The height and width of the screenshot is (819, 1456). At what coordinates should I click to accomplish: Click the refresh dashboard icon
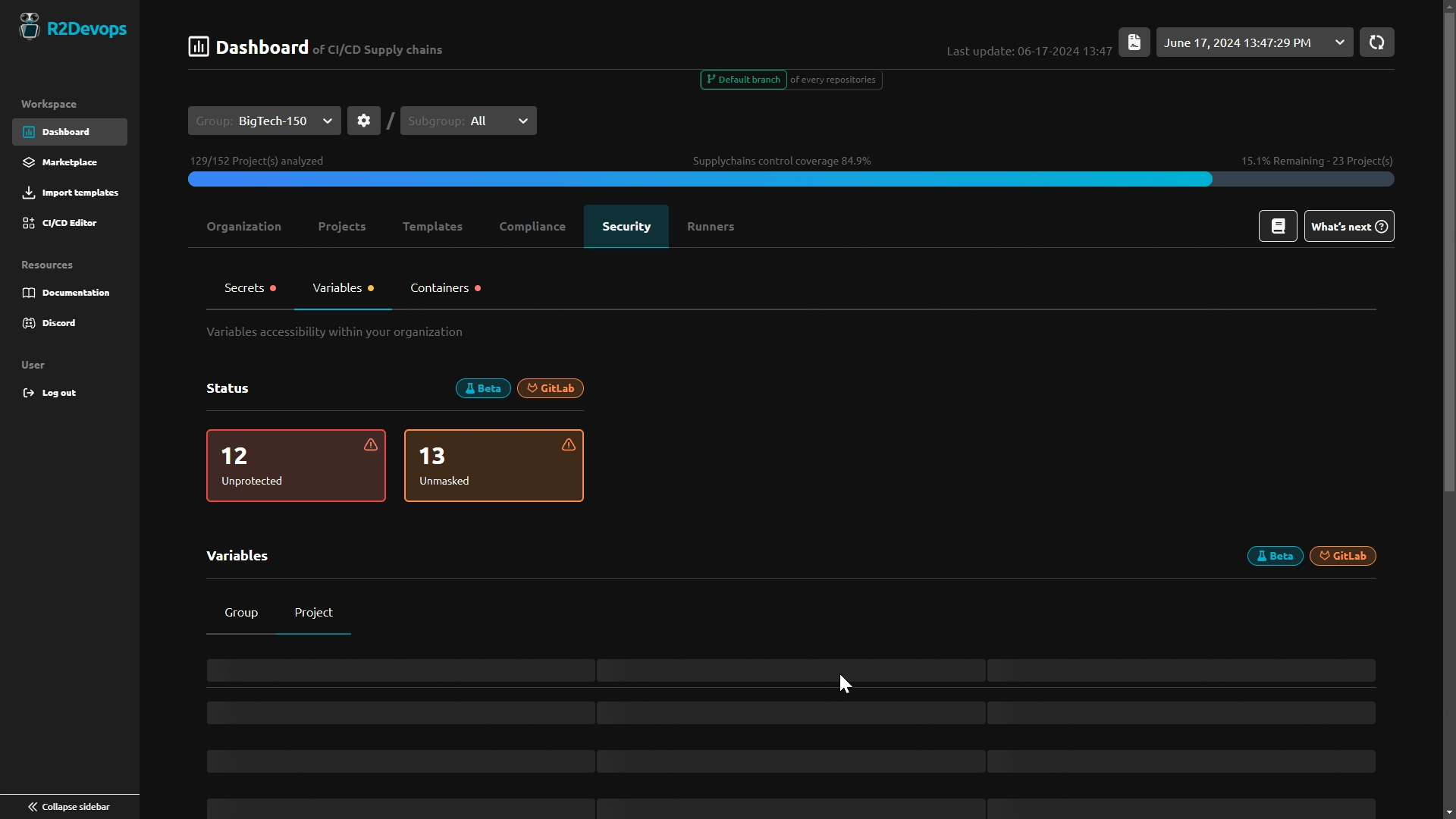1377,42
